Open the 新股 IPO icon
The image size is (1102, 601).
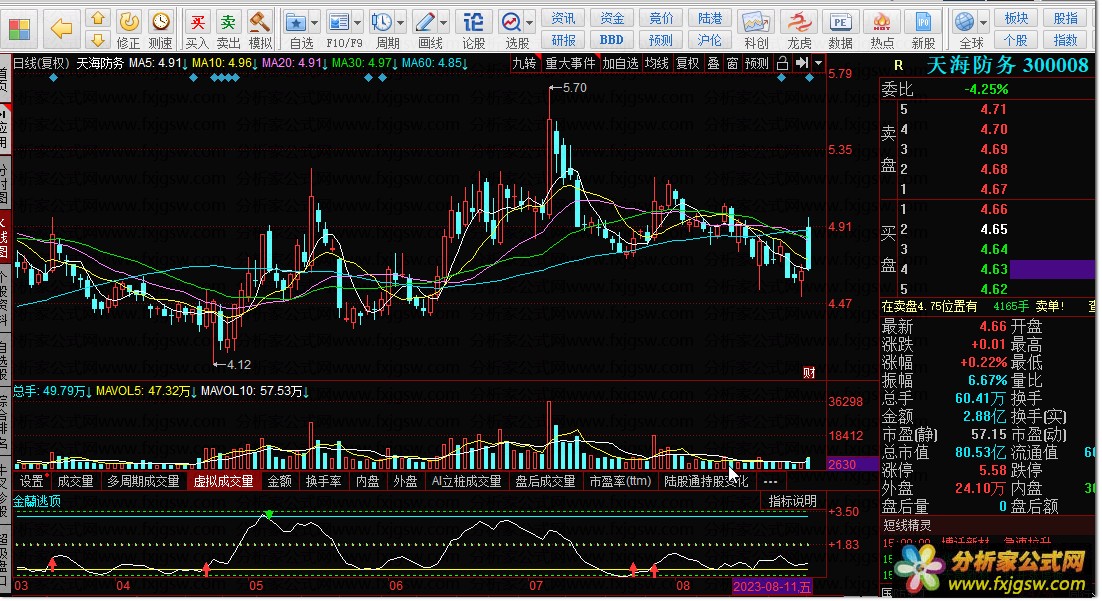pos(923,22)
